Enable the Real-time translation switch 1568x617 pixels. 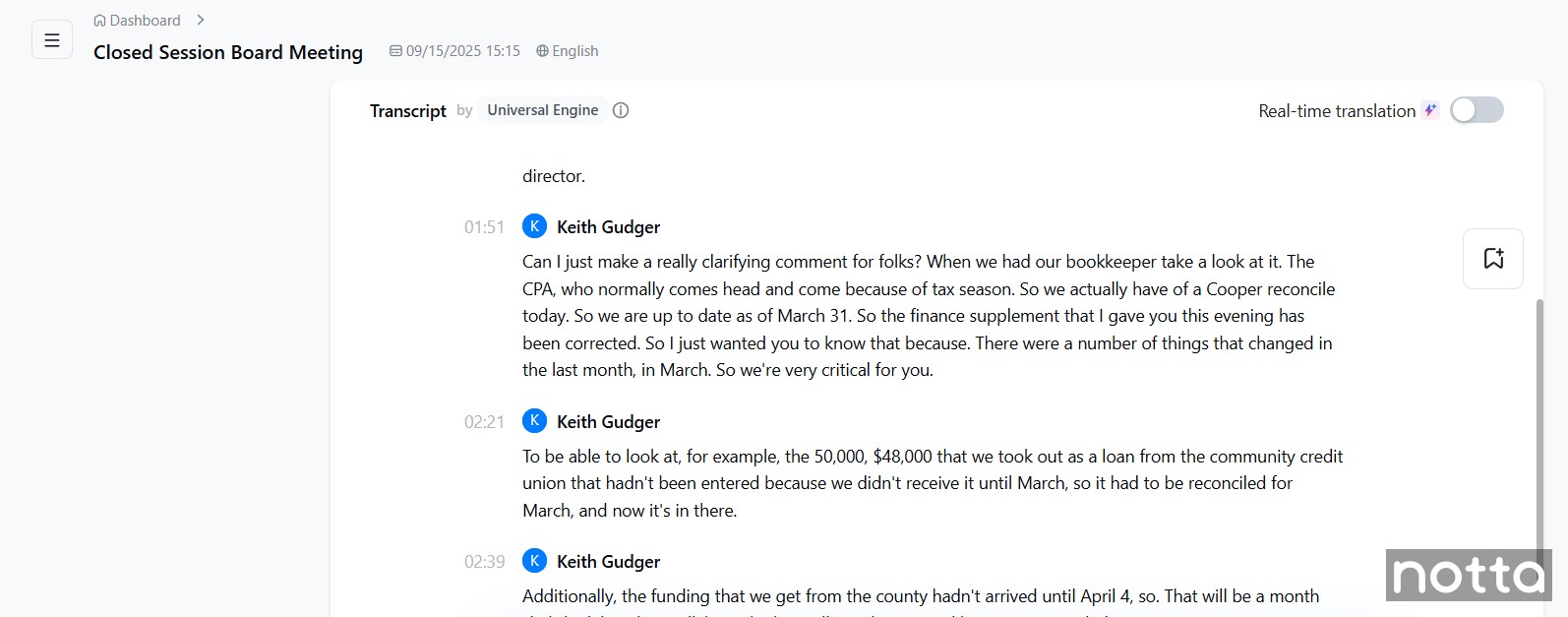[1477, 110]
